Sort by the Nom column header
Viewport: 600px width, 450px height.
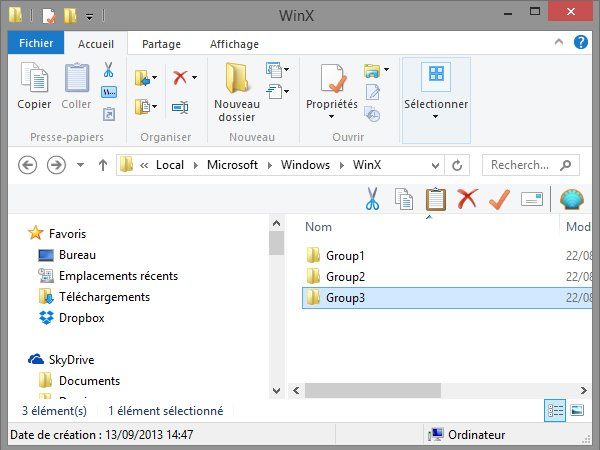pyautogui.click(x=318, y=227)
